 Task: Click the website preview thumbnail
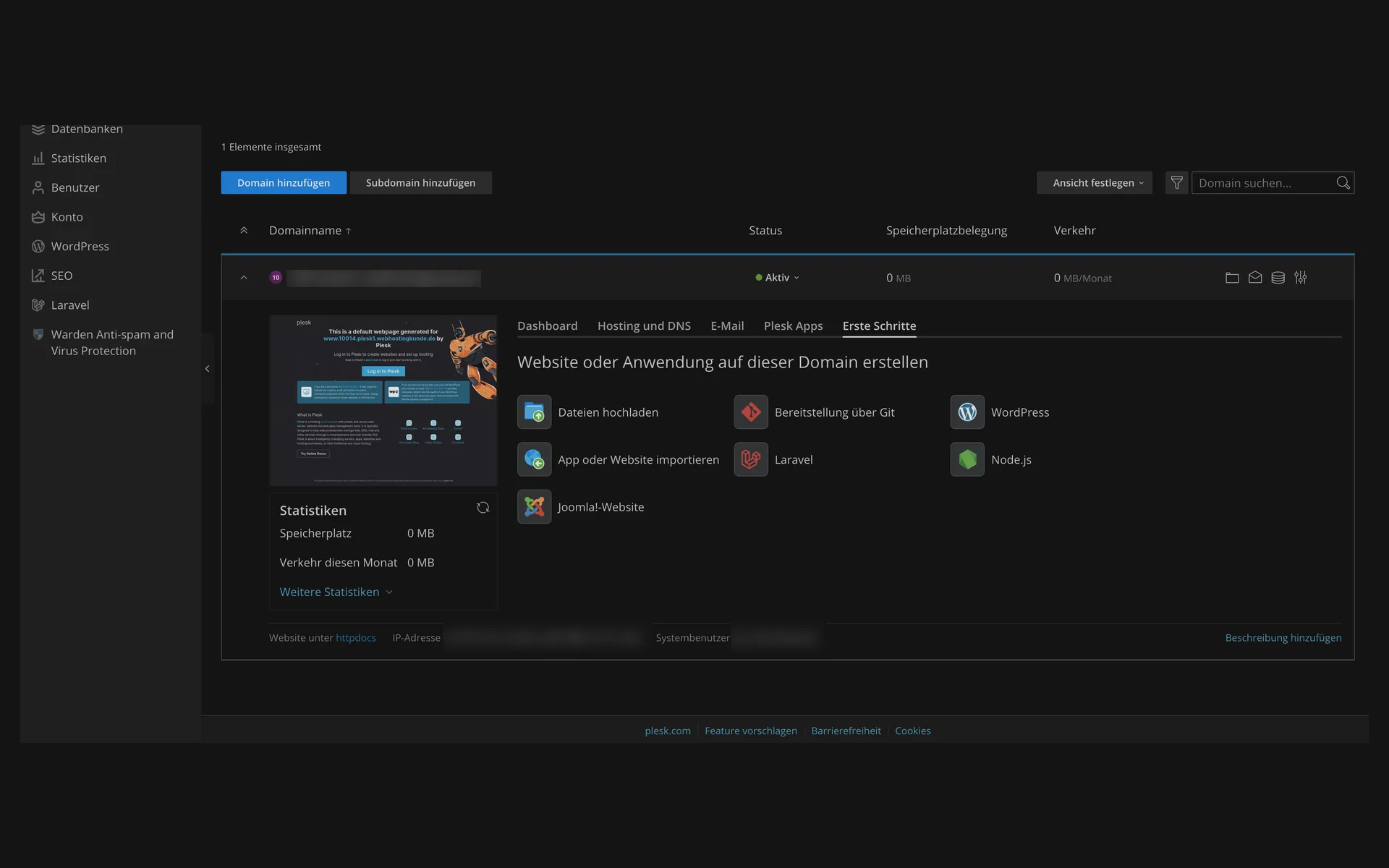pyautogui.click(x=383, y=401)
